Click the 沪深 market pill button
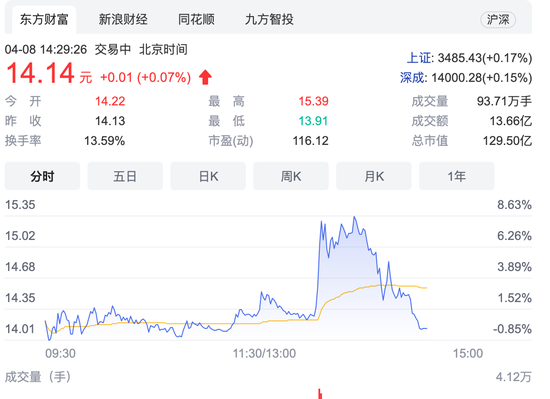The width and height of the screenshot is (550, 399). pyautogui.click(x=498, y=20)
